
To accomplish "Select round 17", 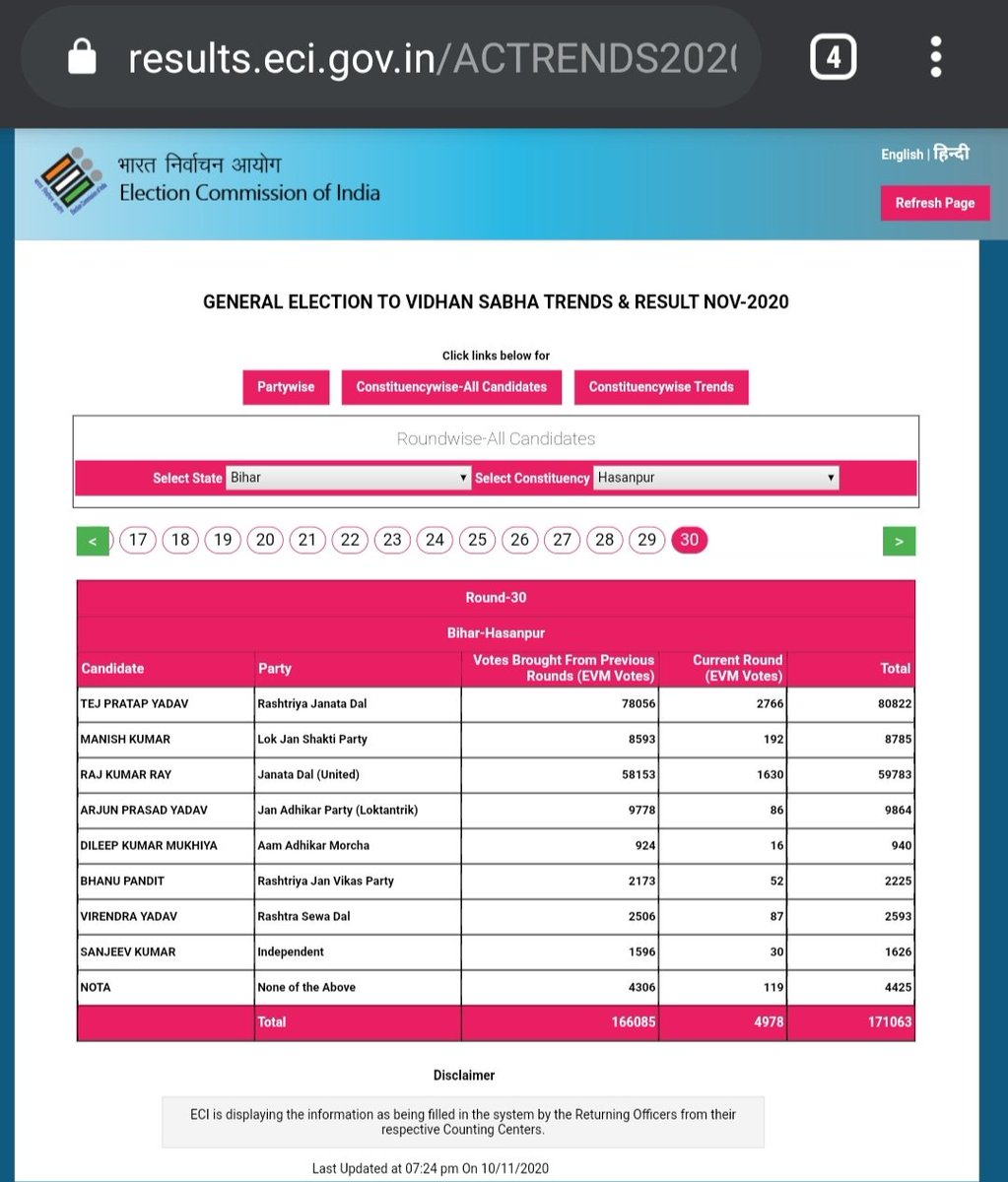I will coord(138,540).
